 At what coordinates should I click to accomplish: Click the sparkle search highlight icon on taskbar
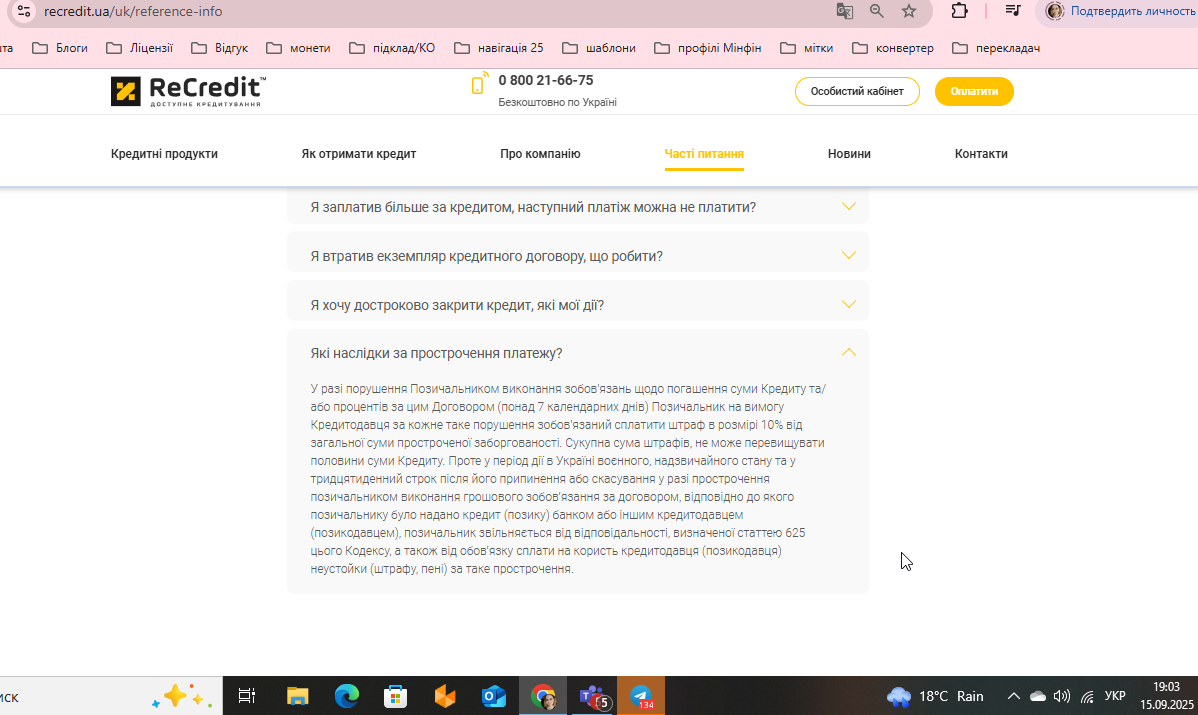tap(181, 696)
